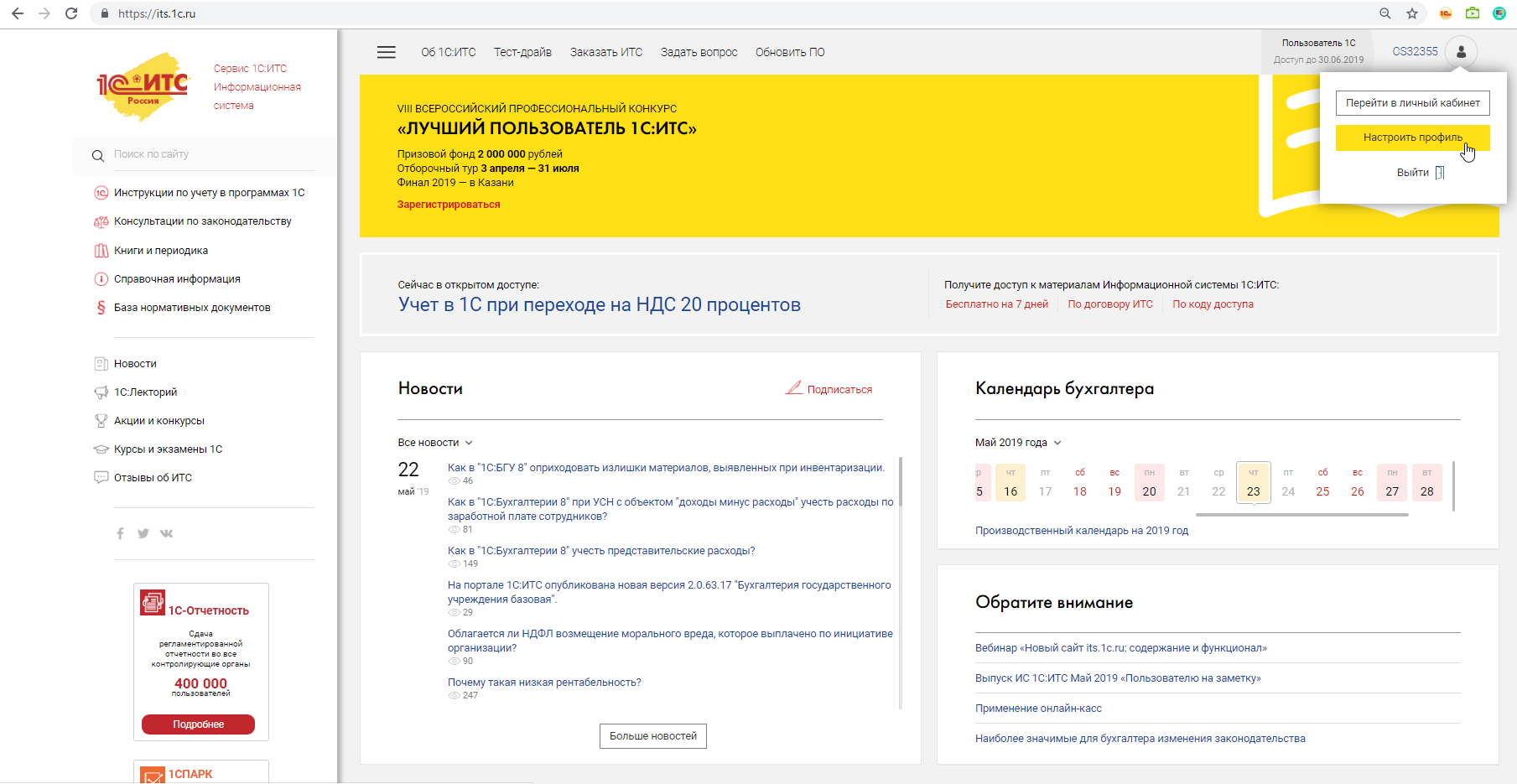Screen dimensions: 1517x784
Task: Click Выйти to log out
Action: (1413, 173)
